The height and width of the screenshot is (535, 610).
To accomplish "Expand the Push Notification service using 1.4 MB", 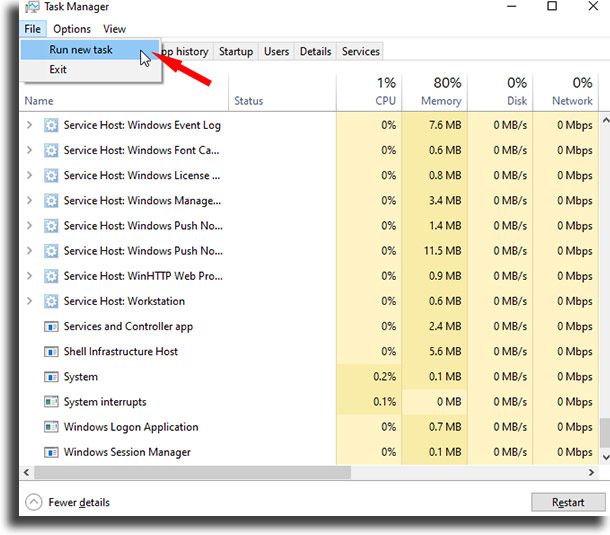I will (x=29, y=226).
